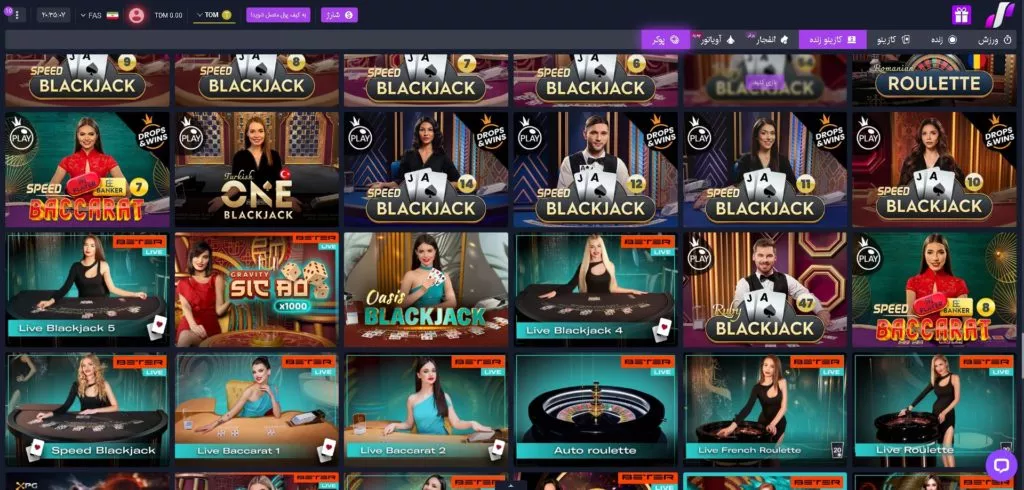Click the PLAY badge on Turkish ONE Blackjack

191,137
